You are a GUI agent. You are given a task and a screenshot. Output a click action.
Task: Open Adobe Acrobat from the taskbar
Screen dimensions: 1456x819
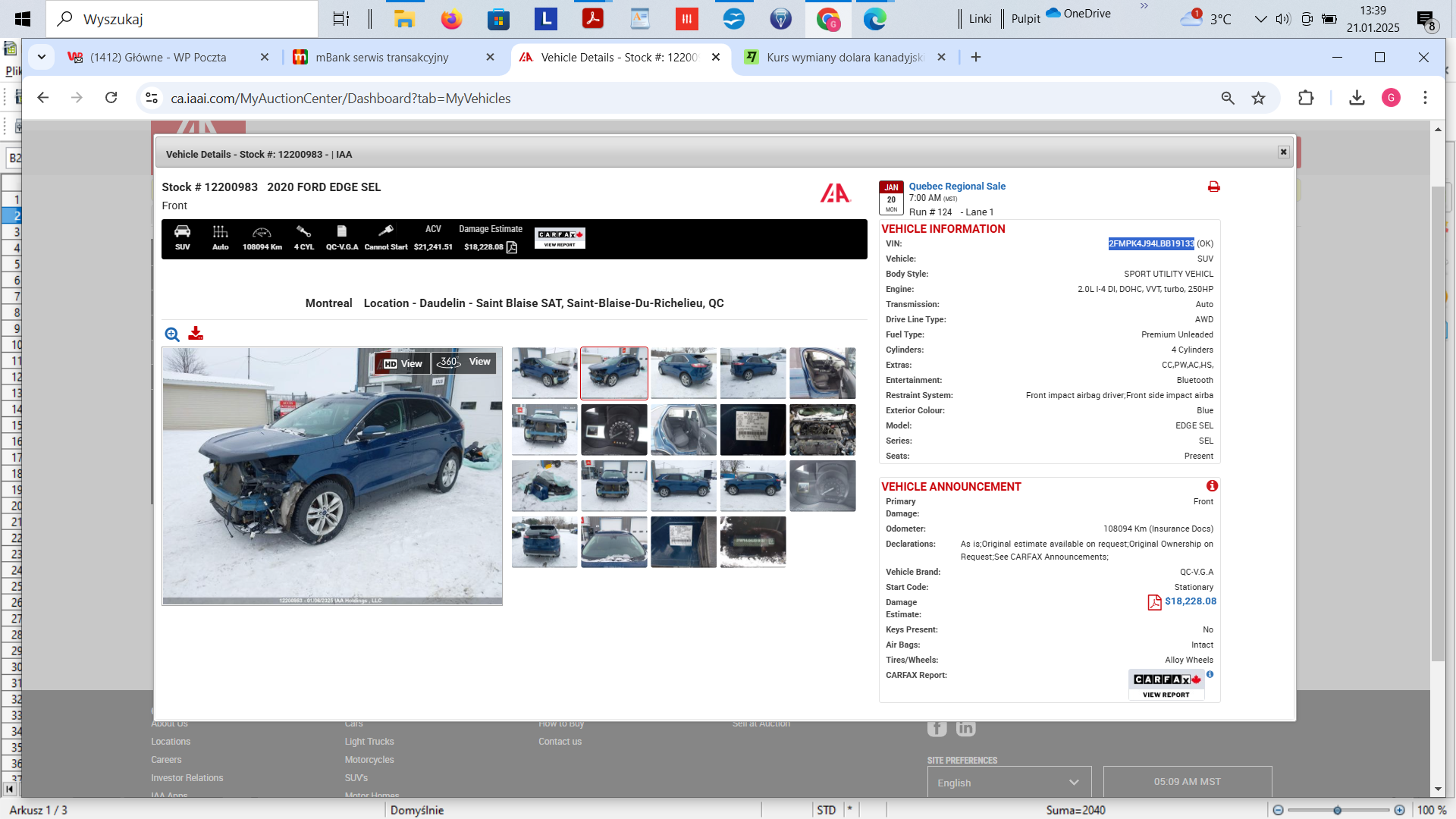pos(592,19)
